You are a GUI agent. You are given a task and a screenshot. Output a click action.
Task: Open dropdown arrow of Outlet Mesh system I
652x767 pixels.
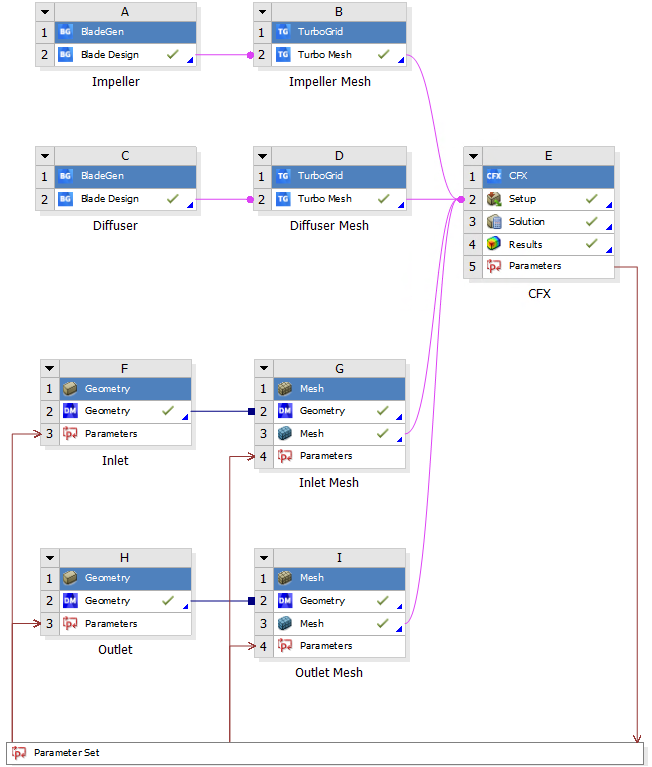pyautogui.click(x=264, y=557)
